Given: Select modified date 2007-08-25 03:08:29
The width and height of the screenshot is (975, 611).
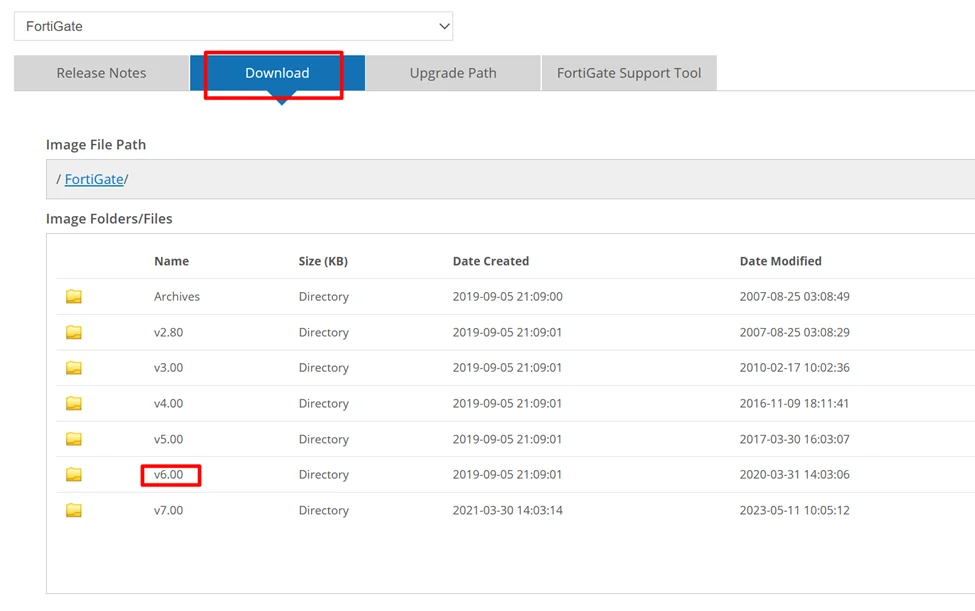Looking at the screenshot, I should click(x=794, y=332).
